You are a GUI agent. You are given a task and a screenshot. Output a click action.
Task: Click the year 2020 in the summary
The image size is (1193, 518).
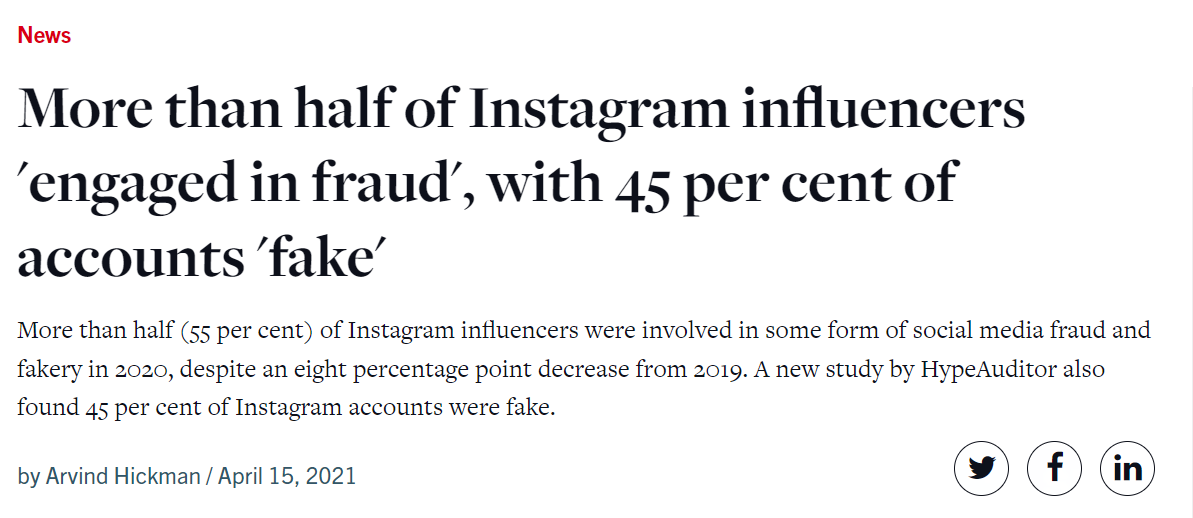pos(142,370)
